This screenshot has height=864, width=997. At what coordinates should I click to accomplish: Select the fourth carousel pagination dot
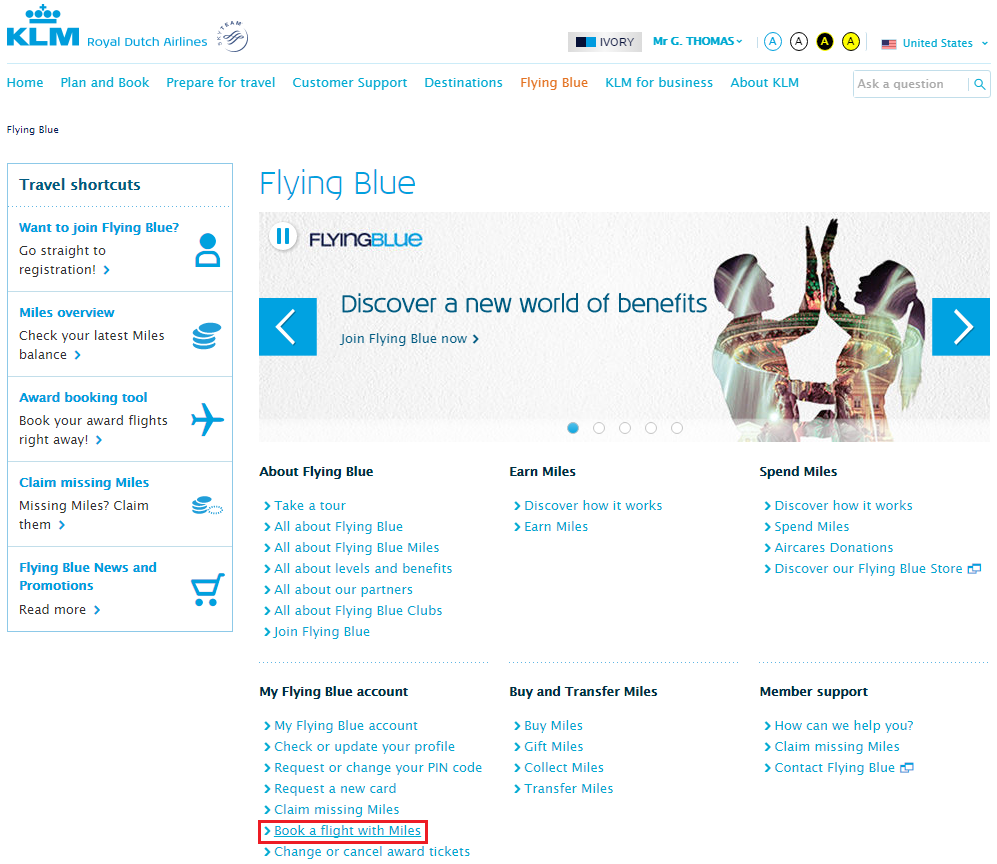tap(651, 427)
